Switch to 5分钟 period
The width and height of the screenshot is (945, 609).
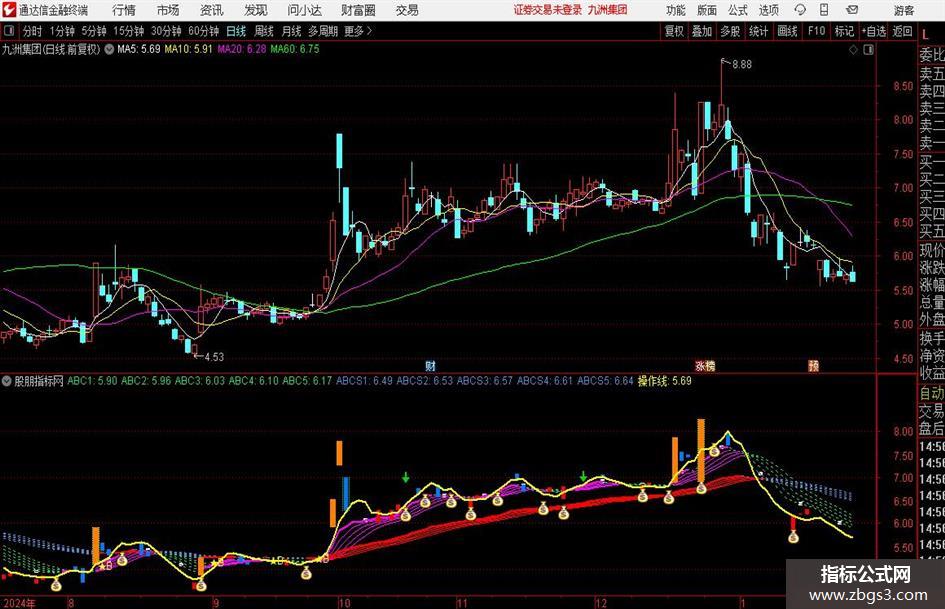(x=93, y=31)
